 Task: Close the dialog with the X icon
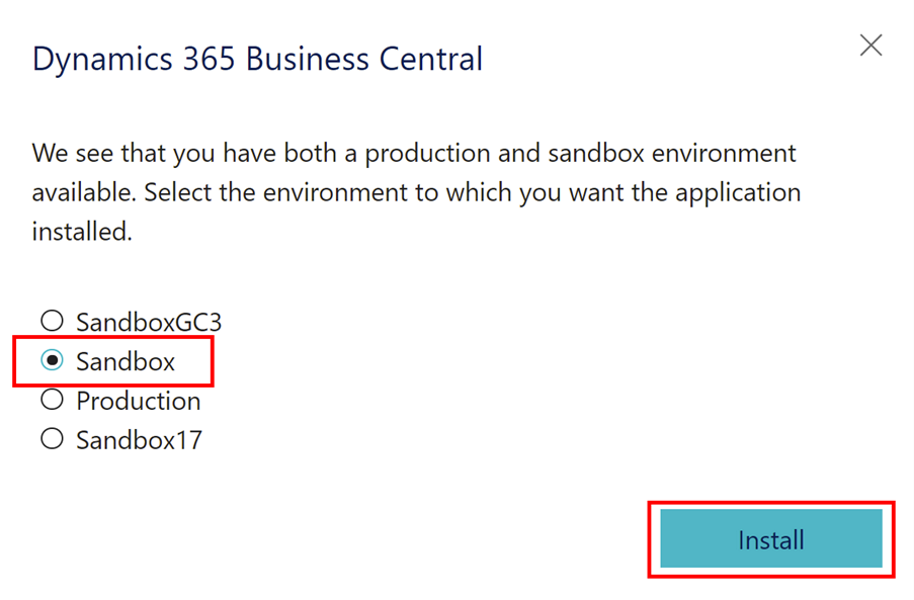(x=871, y=46)
